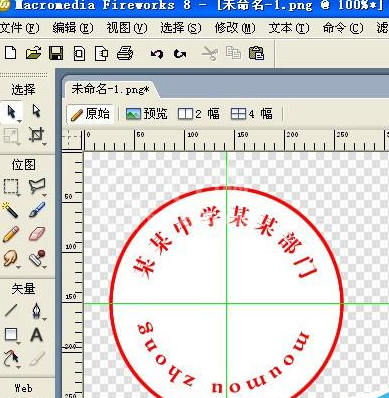The height and width of the screenshot is (398, 389).
Task: Click the New document icon
Action: 10,53
